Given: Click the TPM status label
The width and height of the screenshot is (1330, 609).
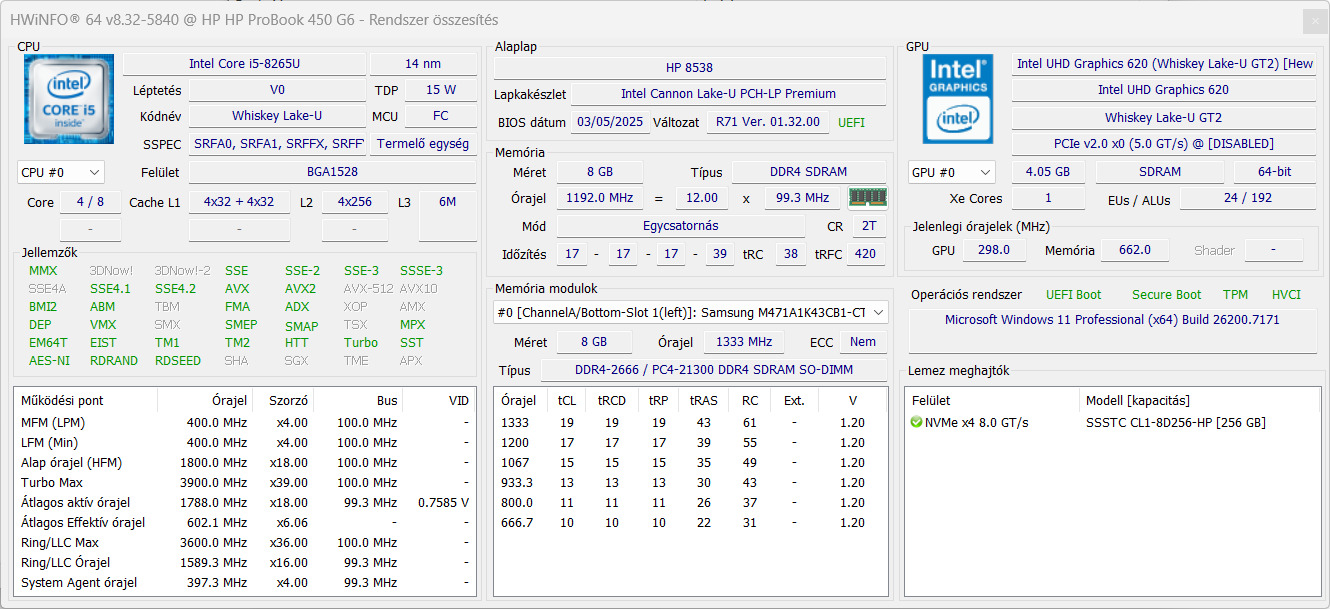Looking at the screenshot, I should [1235, 294].
